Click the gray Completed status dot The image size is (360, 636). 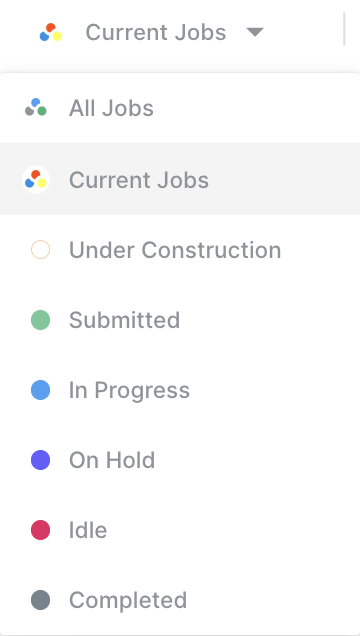pyautogui.click(x=41, y=600)
